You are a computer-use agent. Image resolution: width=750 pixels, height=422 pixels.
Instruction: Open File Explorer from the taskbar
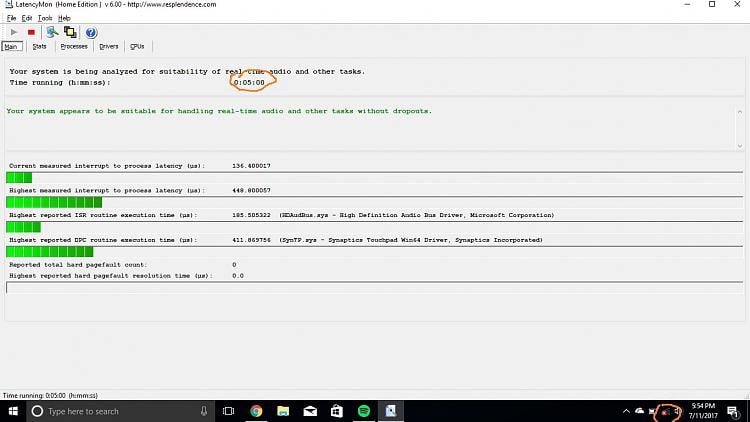pos(283,411)
